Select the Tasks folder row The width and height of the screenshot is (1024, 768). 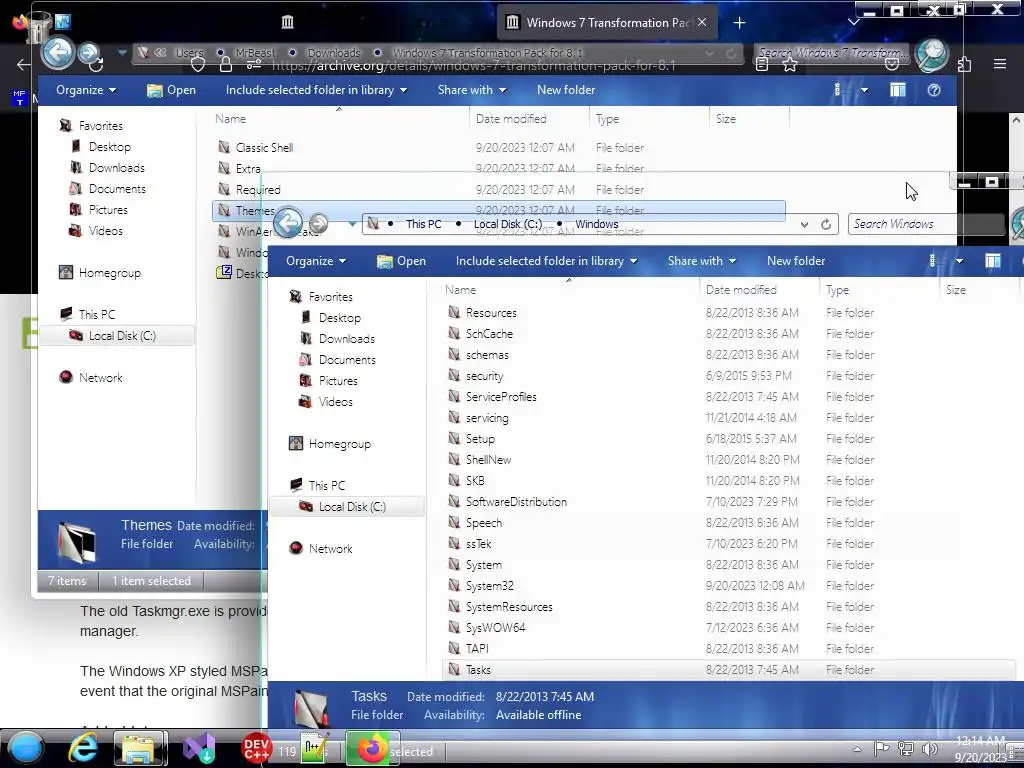click(729, 669)
